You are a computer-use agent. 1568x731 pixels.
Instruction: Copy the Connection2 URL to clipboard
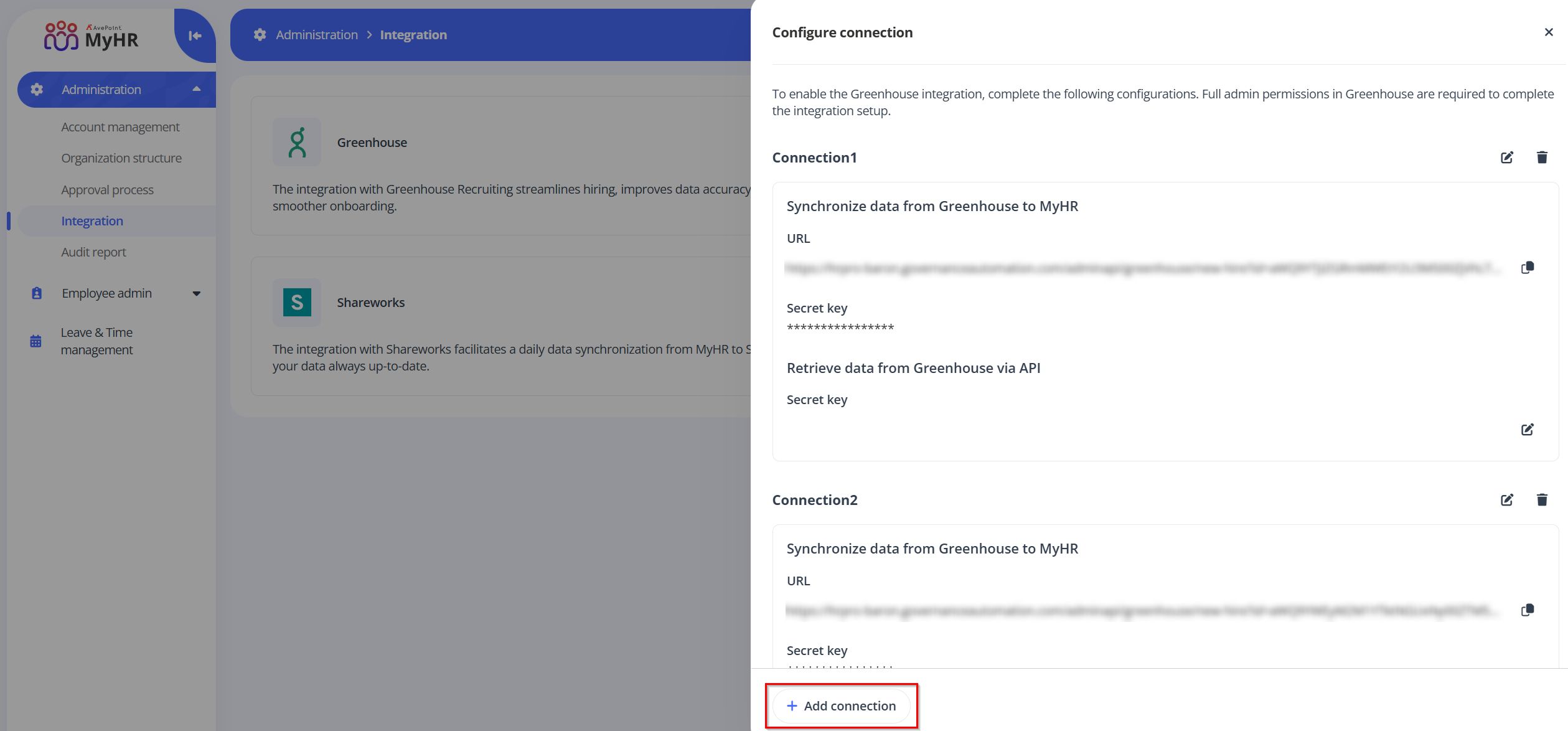coord(1528,610)
